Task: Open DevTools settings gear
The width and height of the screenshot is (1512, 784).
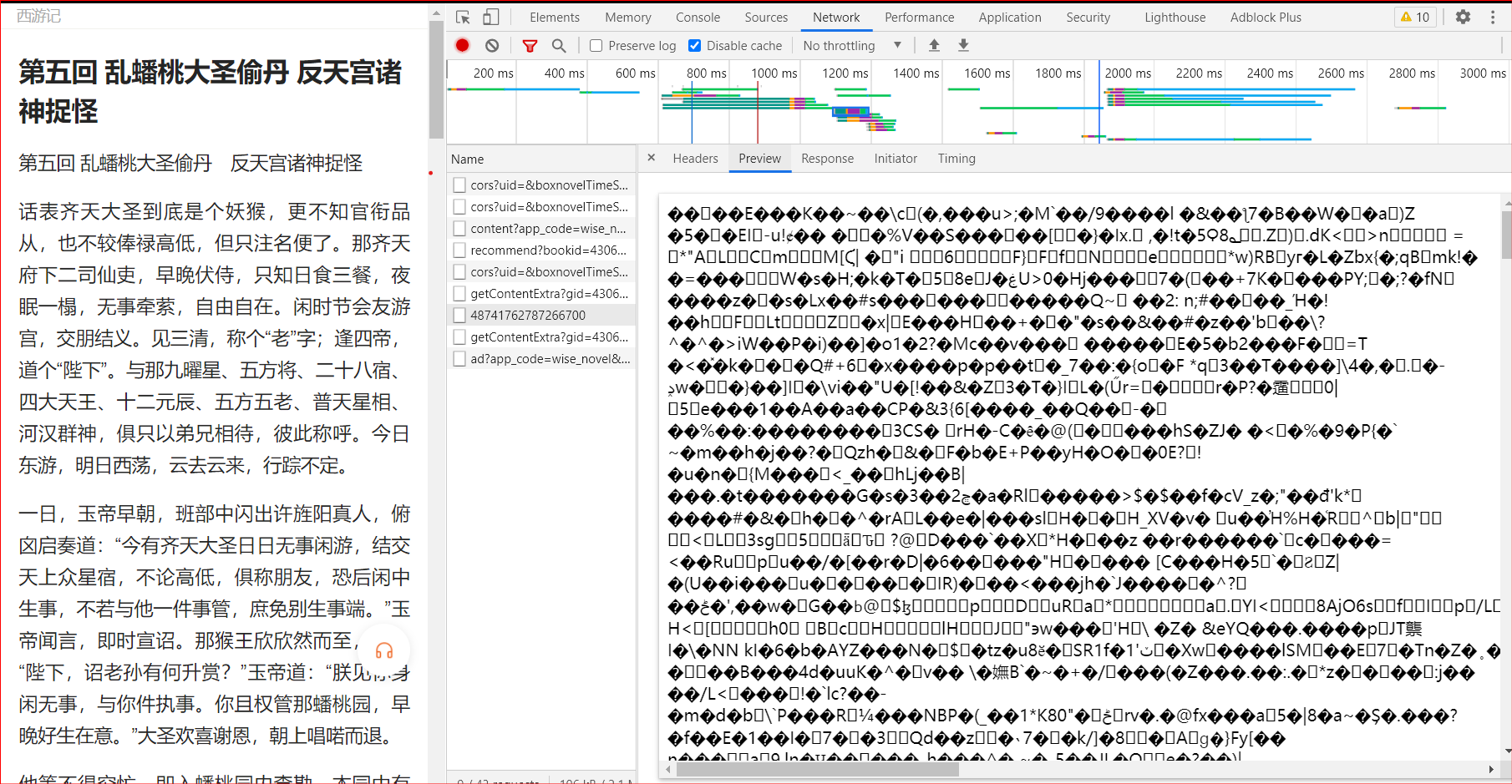Action: click(1463, 17)
